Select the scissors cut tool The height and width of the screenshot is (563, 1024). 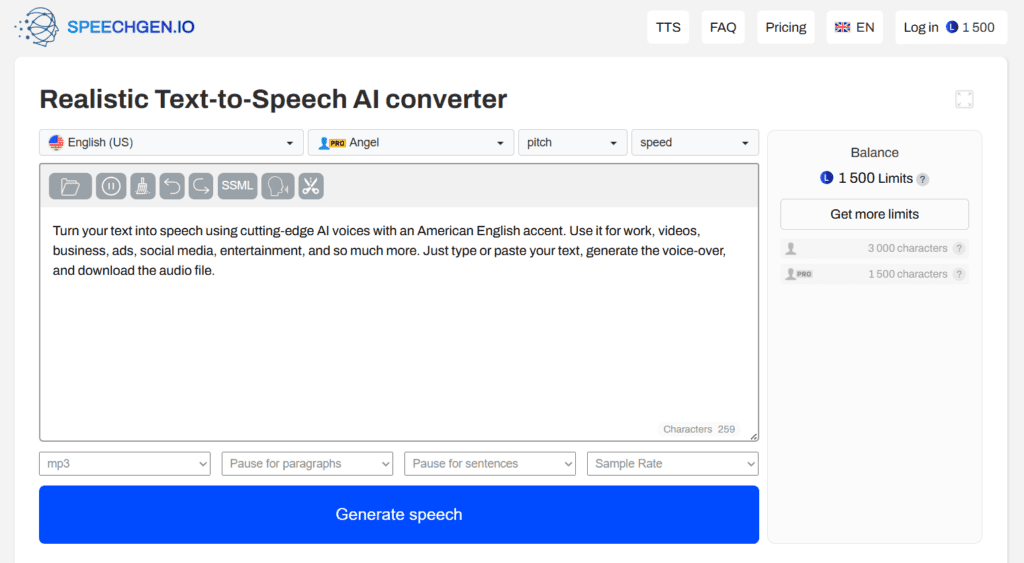click(311, 186)
